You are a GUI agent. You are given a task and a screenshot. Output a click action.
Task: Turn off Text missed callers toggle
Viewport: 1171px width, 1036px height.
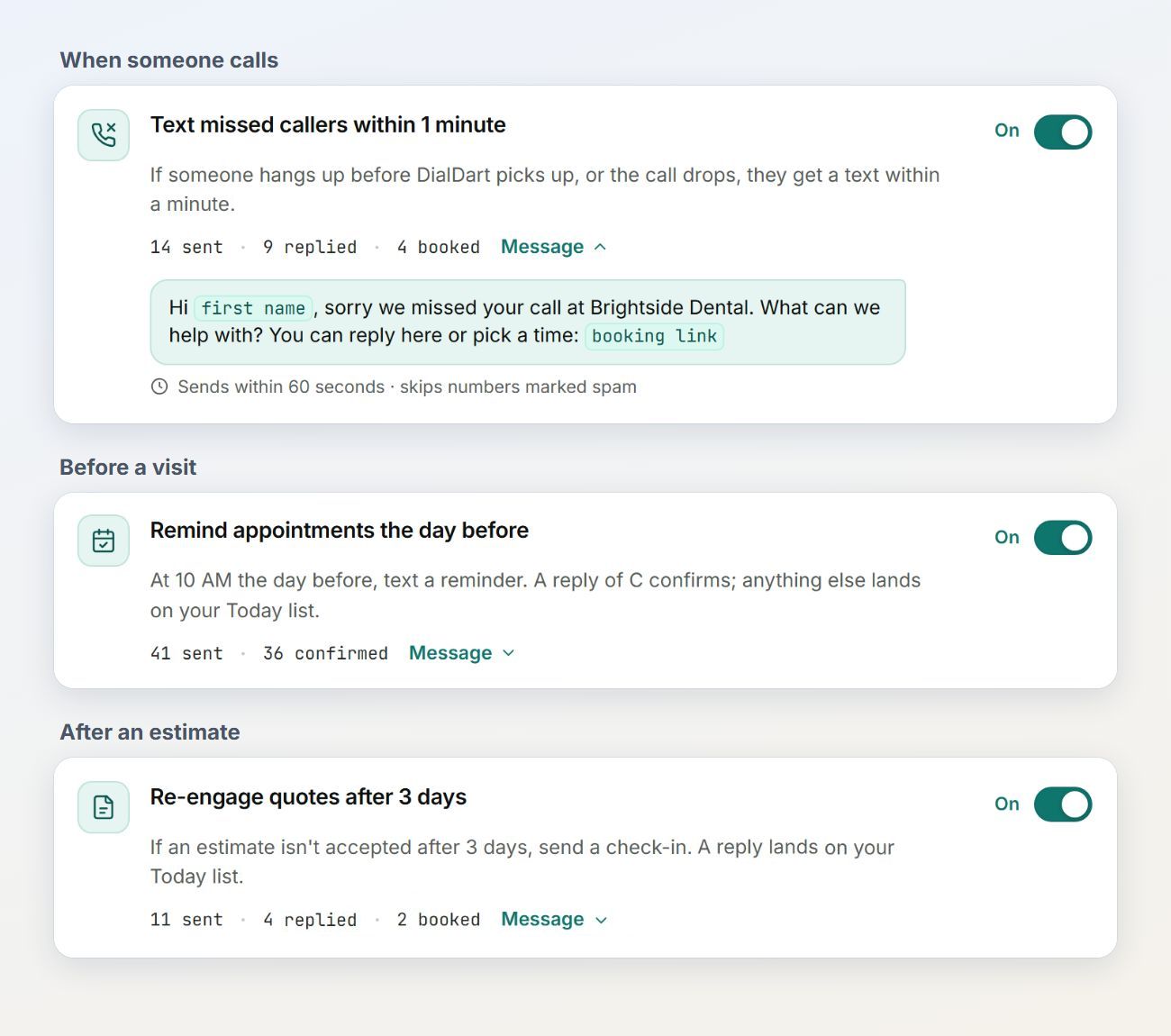coord(1063,132)
